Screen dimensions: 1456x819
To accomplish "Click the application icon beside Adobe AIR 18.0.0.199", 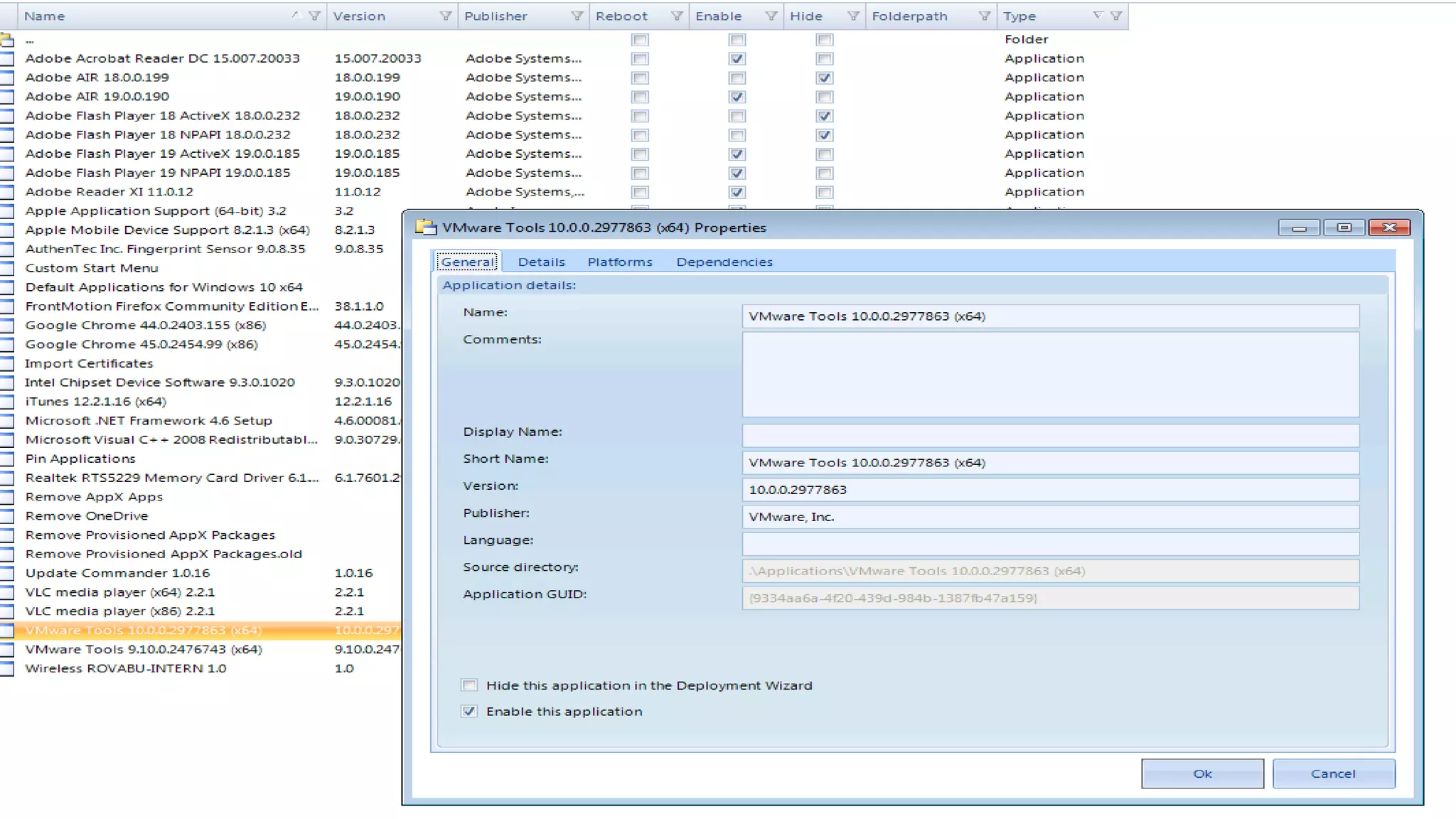I will pos(6,78).
